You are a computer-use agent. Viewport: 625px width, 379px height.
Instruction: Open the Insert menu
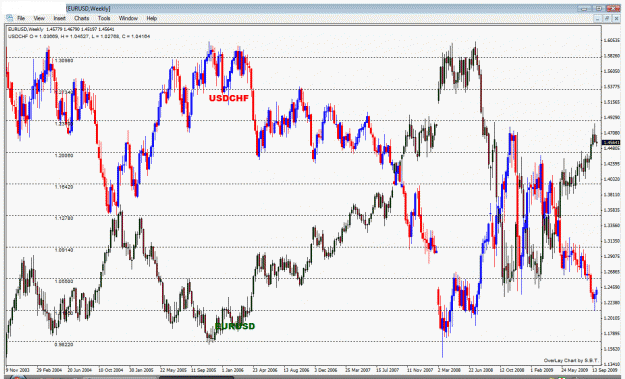59,18
